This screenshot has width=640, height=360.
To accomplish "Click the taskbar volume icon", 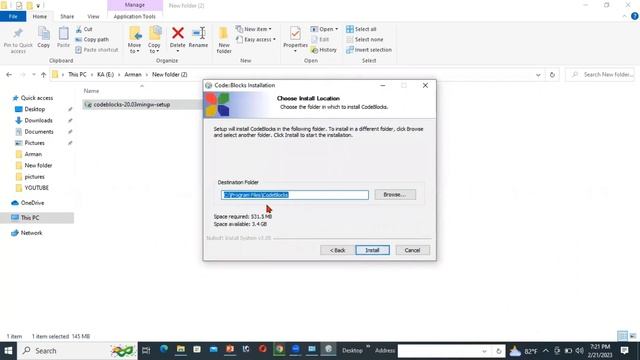I will point(580,351).
